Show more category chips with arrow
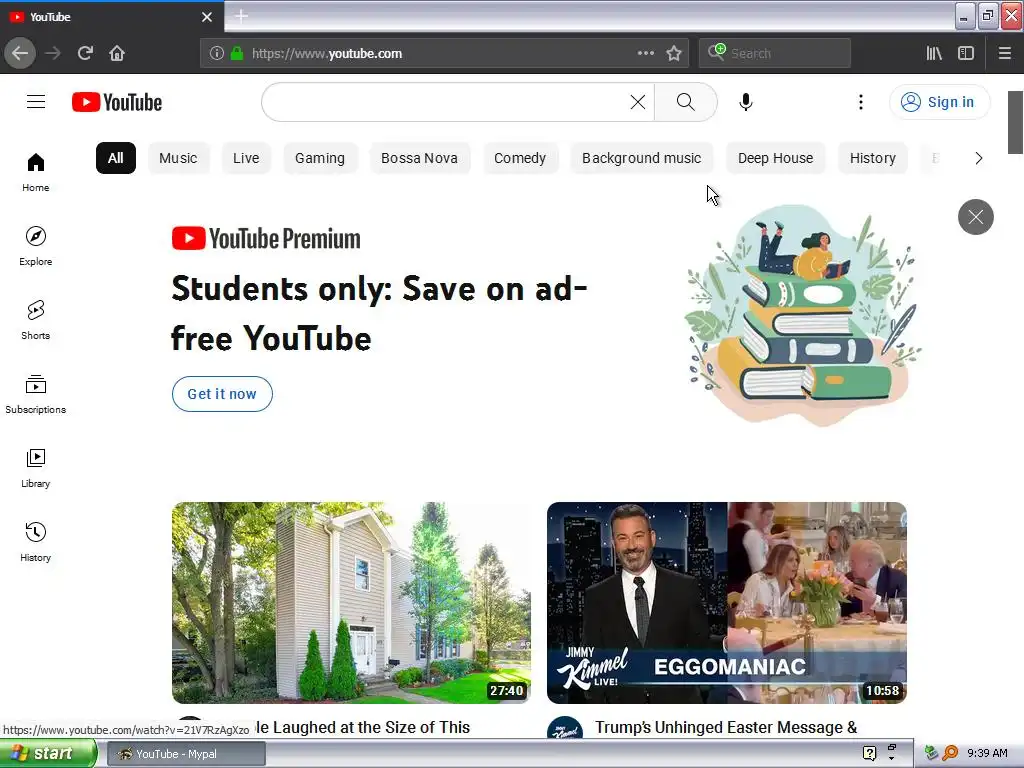The width and height of the screenshot is (1024, 768). click(978, 158)
